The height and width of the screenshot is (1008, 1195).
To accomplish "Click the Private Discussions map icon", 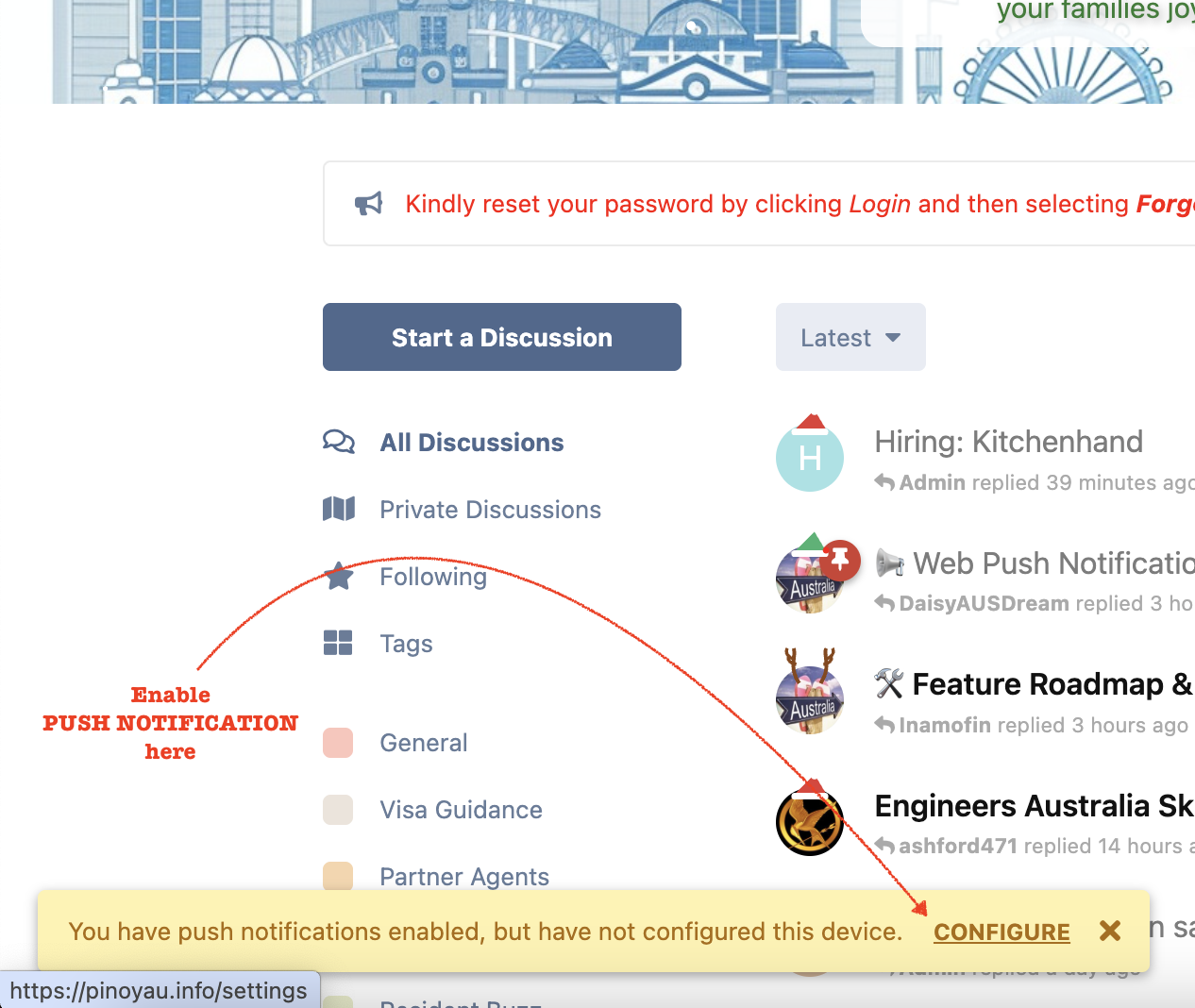I will (x=339, y=510).
